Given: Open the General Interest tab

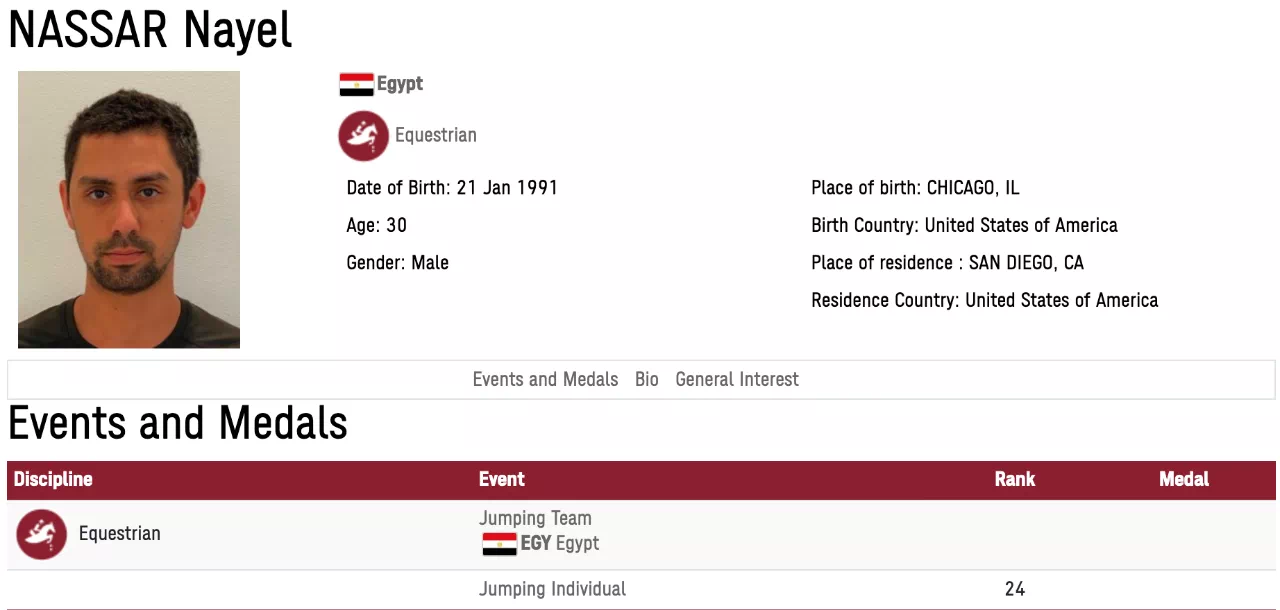Looking at the screenshot, I should [737, 380].
